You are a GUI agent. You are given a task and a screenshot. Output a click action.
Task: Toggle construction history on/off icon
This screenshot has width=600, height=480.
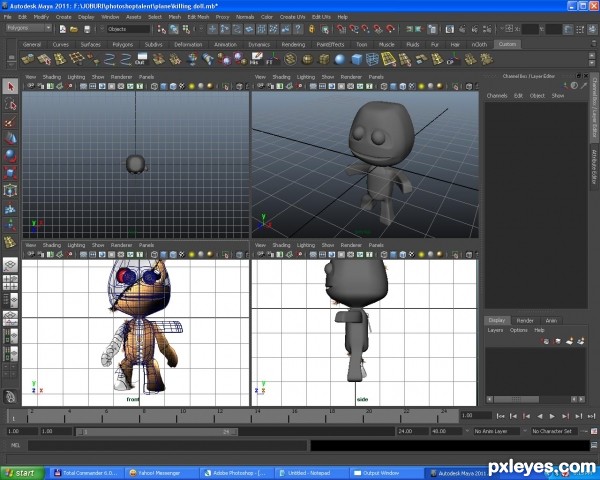pyautogui.click(x=432, y=29)
